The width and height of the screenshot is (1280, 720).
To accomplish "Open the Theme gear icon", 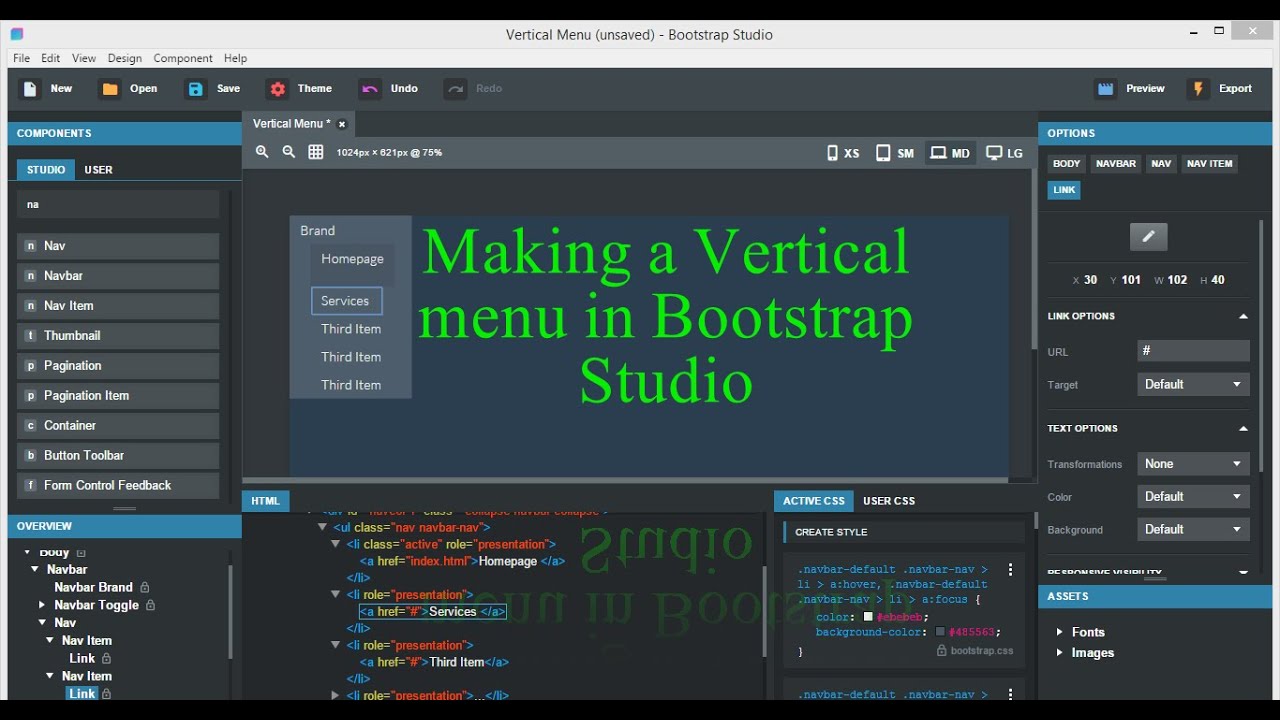I will (277, 89).
